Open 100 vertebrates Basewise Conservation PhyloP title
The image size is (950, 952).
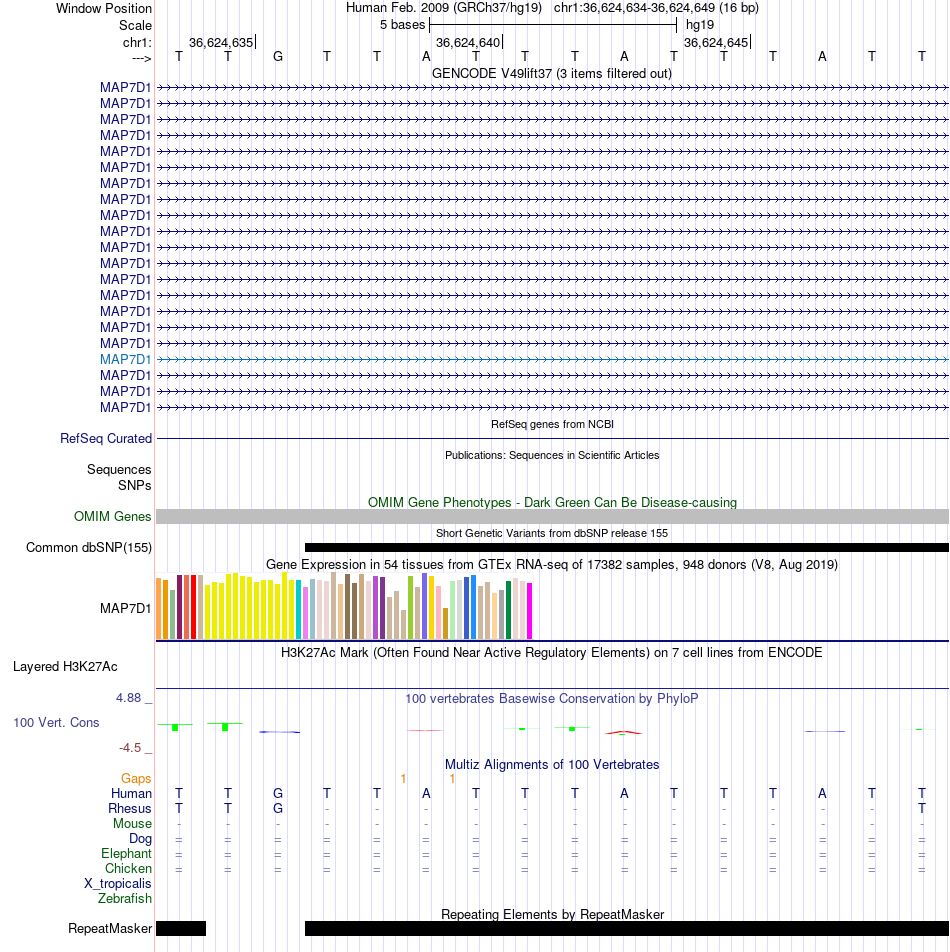coord(552,698)
